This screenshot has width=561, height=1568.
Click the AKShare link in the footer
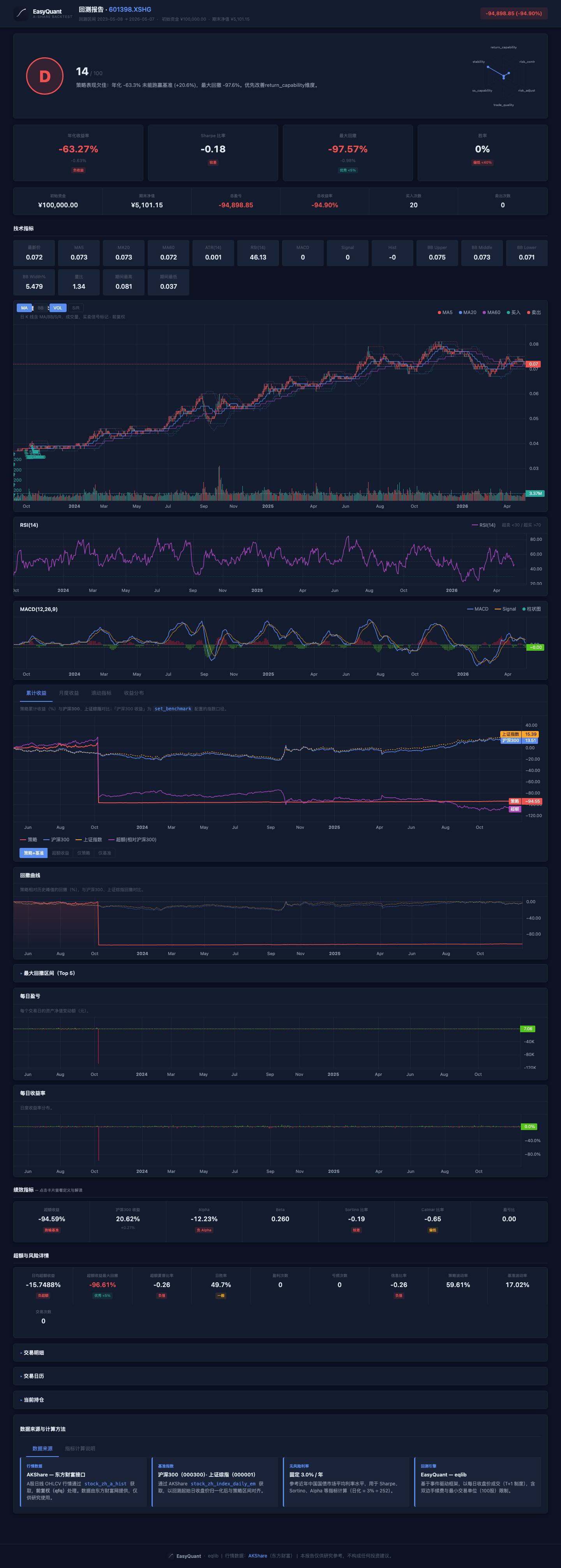258,1556
